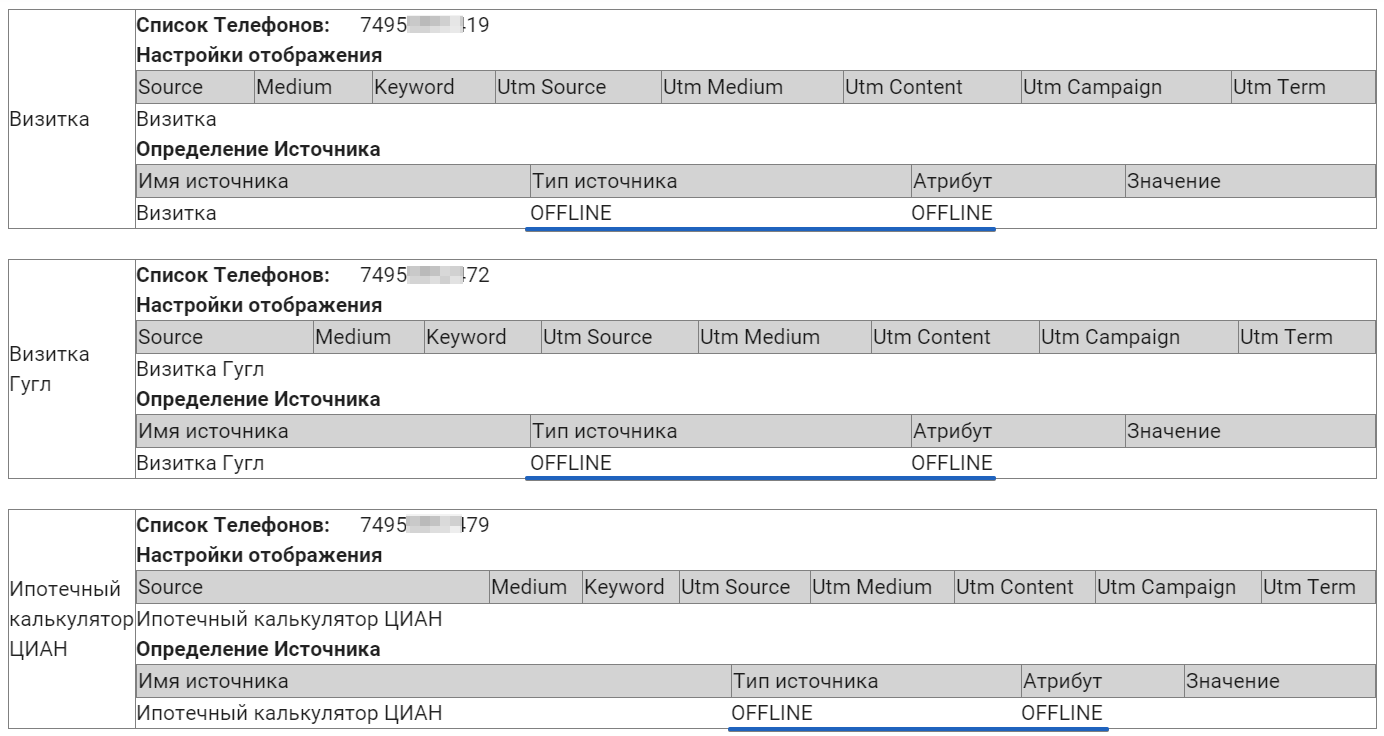Click the phone number ending in 19

(x=424, y=25)
